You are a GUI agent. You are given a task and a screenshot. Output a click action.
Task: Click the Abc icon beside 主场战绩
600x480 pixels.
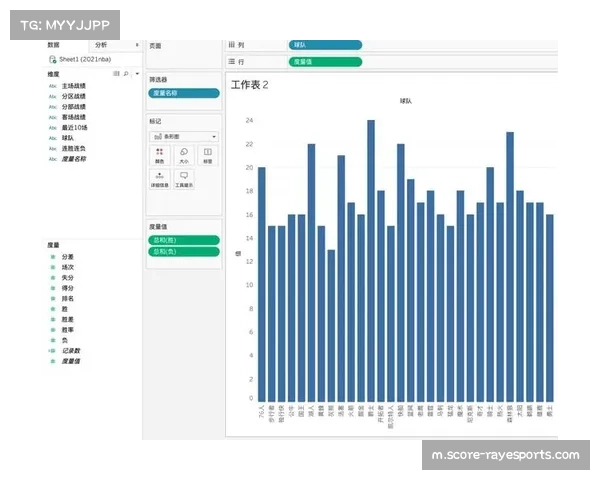(x=53, y=86)
